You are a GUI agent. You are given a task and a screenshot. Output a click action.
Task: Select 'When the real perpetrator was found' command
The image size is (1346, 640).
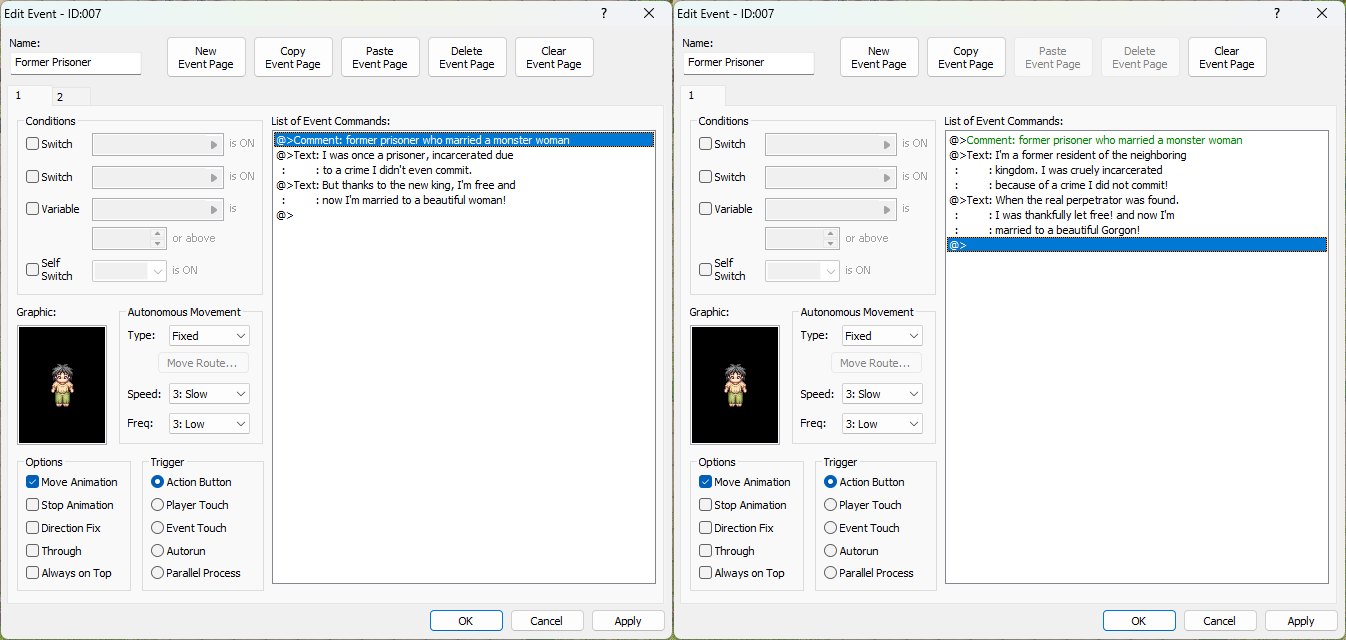[x=1137, y=200]
